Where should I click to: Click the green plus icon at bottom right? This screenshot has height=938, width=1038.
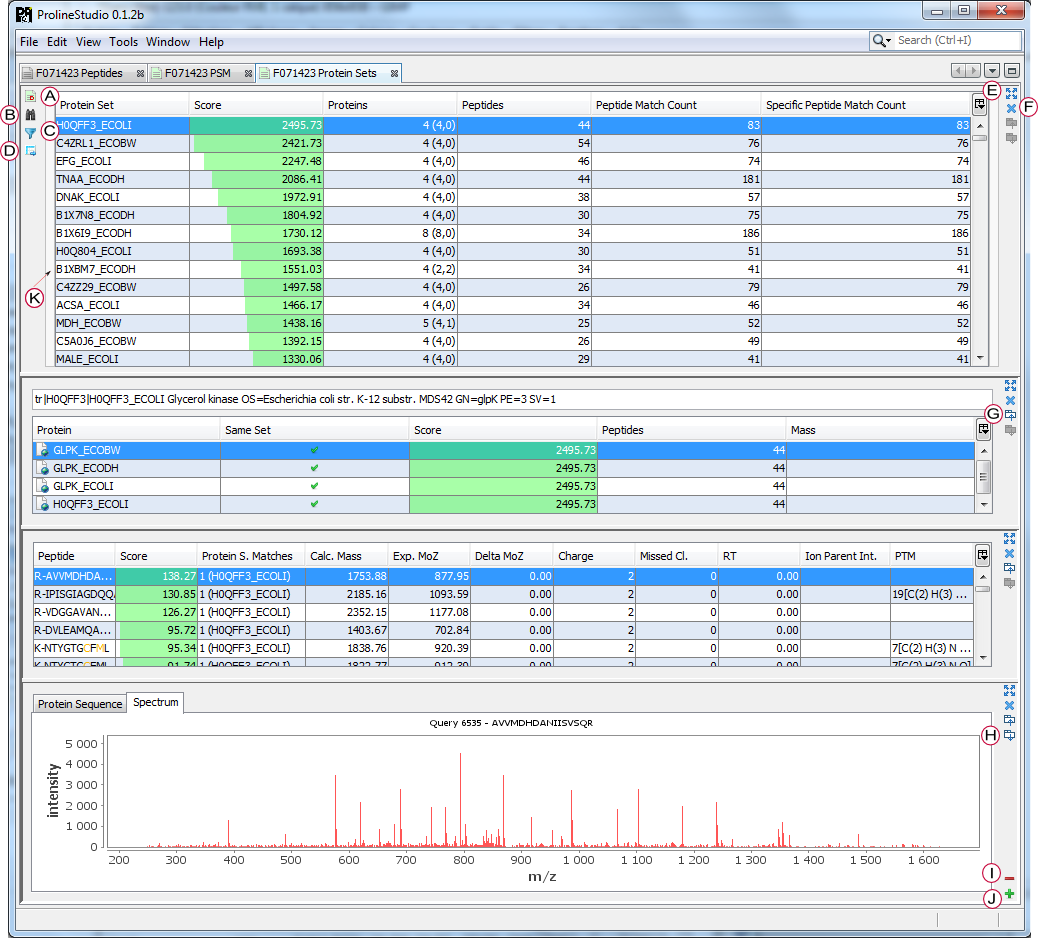click(1010, 894)
